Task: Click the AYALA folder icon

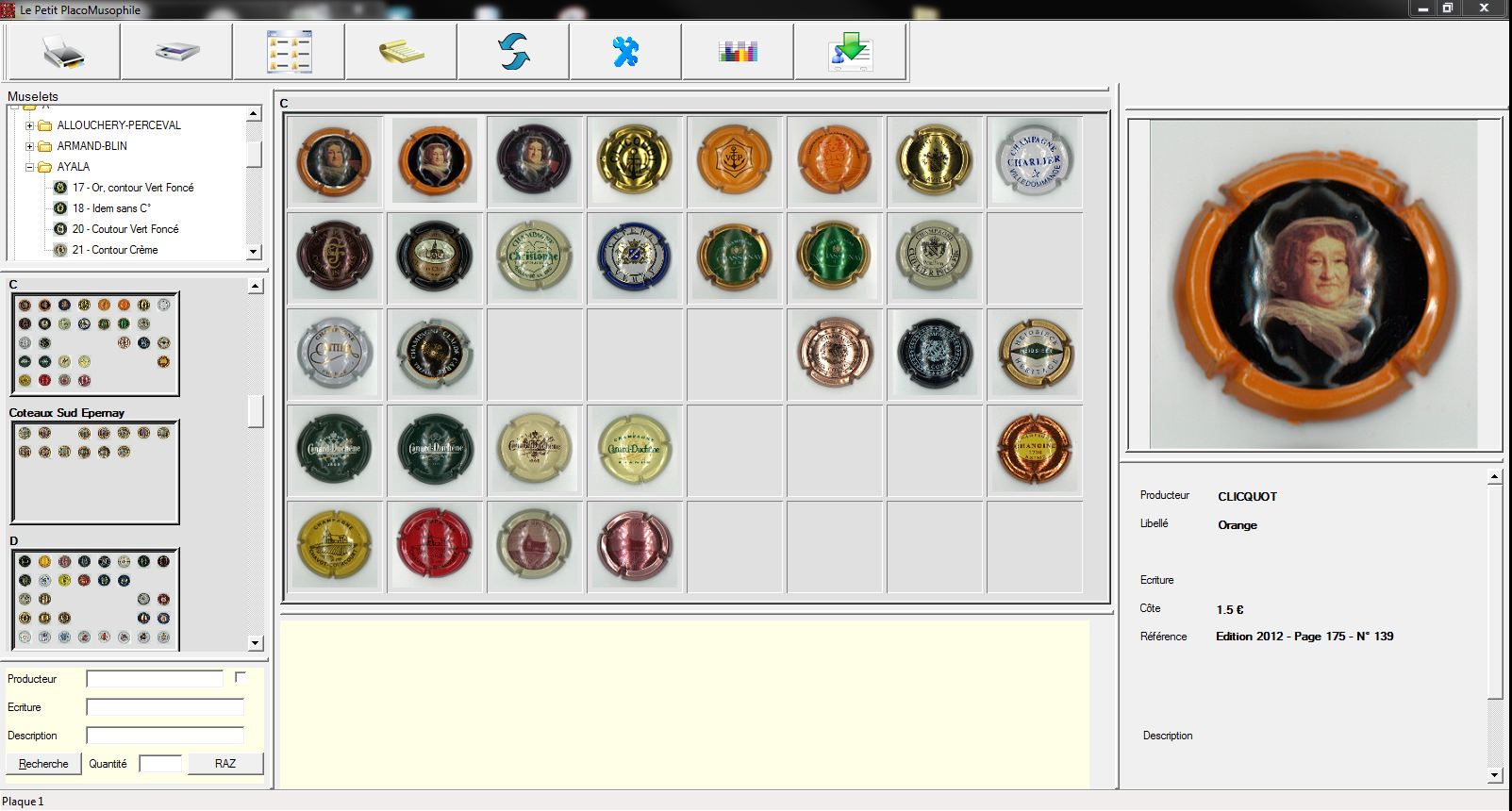Action: pos(44,167)
